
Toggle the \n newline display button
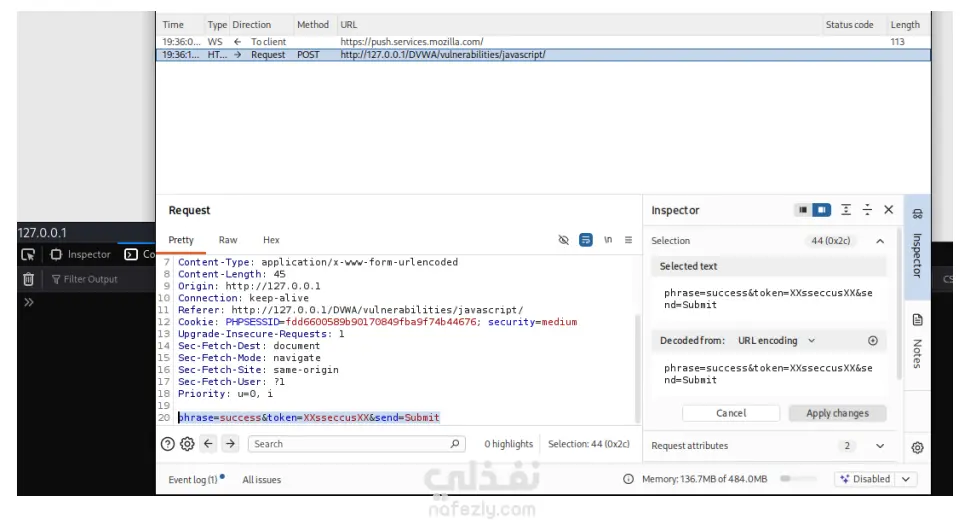click(608, 240)
